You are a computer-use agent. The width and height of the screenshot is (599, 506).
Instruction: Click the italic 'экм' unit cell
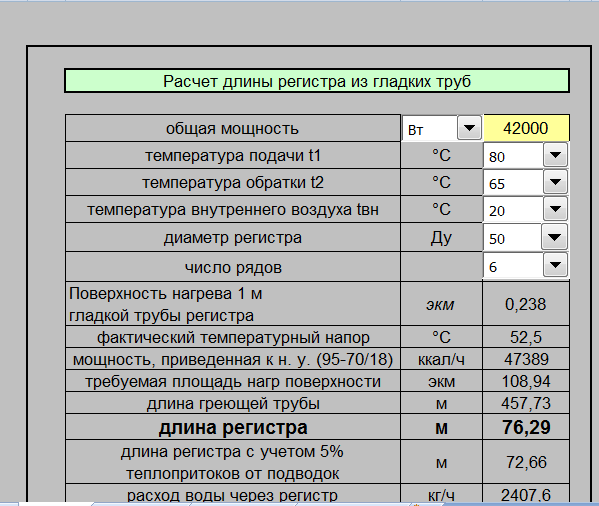click(x=441, y=304)
